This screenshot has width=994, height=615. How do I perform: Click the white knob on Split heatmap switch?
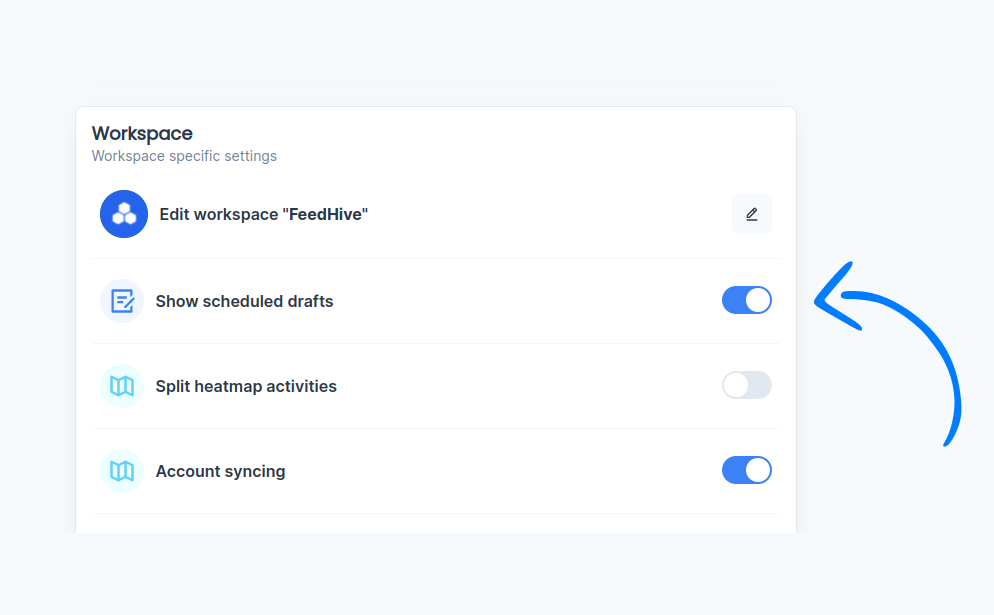[736, 385]
